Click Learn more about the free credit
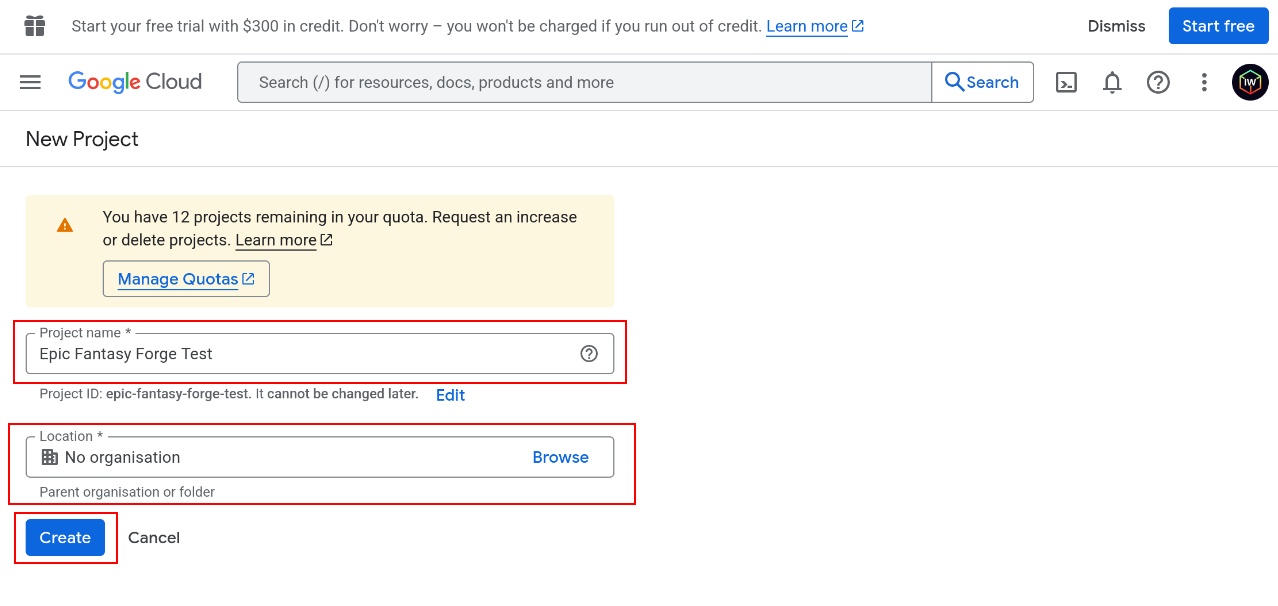1278x606 pixels. point(807,25)
